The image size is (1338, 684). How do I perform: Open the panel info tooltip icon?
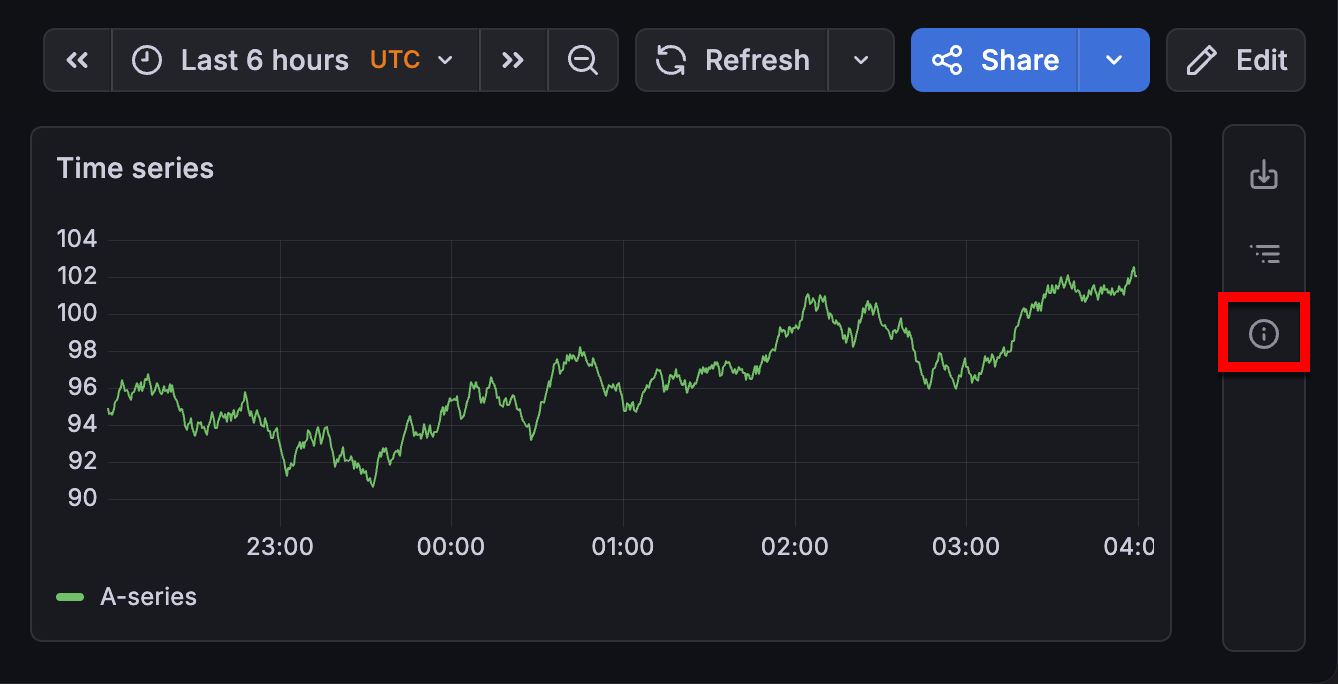[1263, 333]
